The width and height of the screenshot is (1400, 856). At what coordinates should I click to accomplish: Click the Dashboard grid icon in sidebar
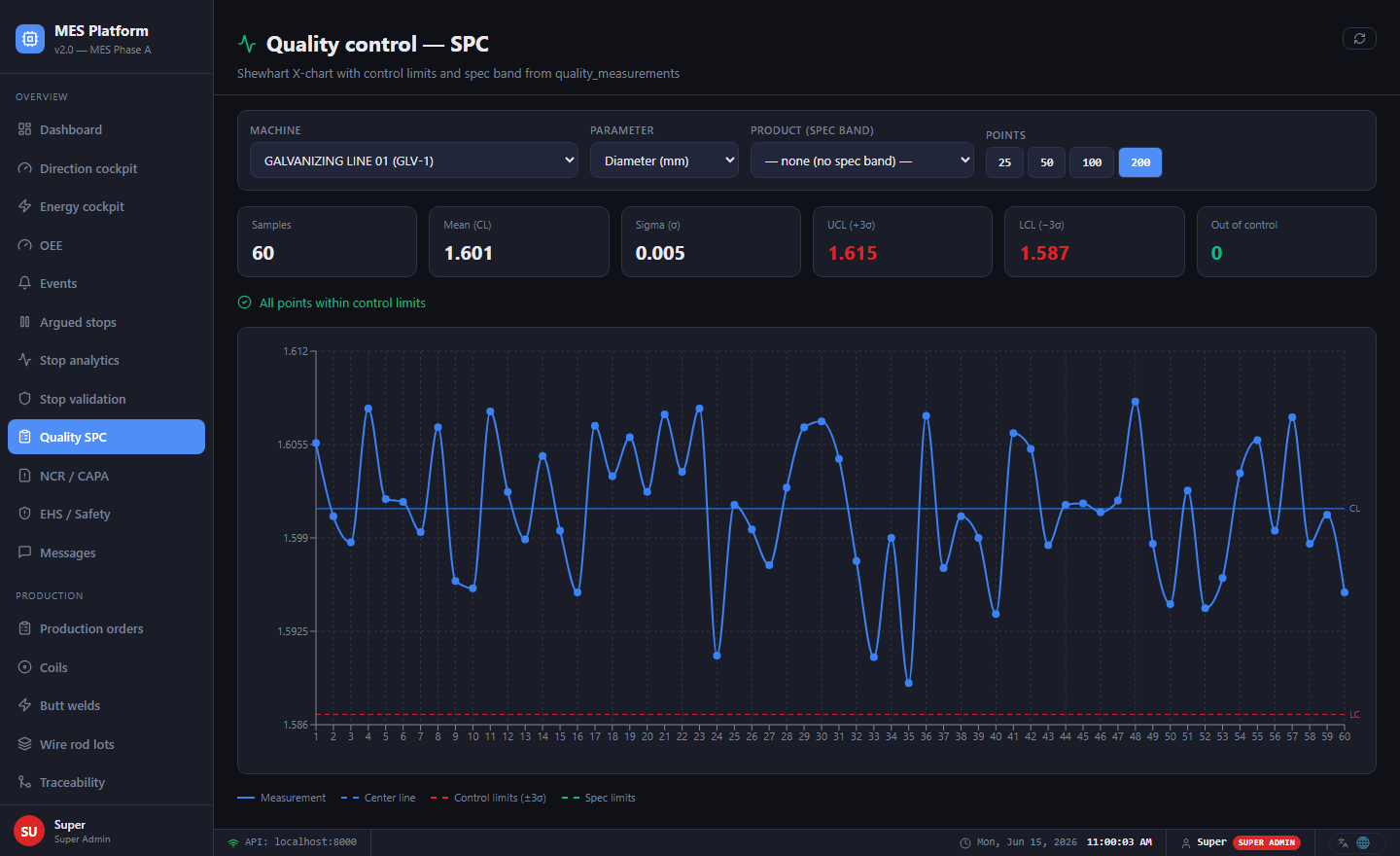tap(24, 129)
